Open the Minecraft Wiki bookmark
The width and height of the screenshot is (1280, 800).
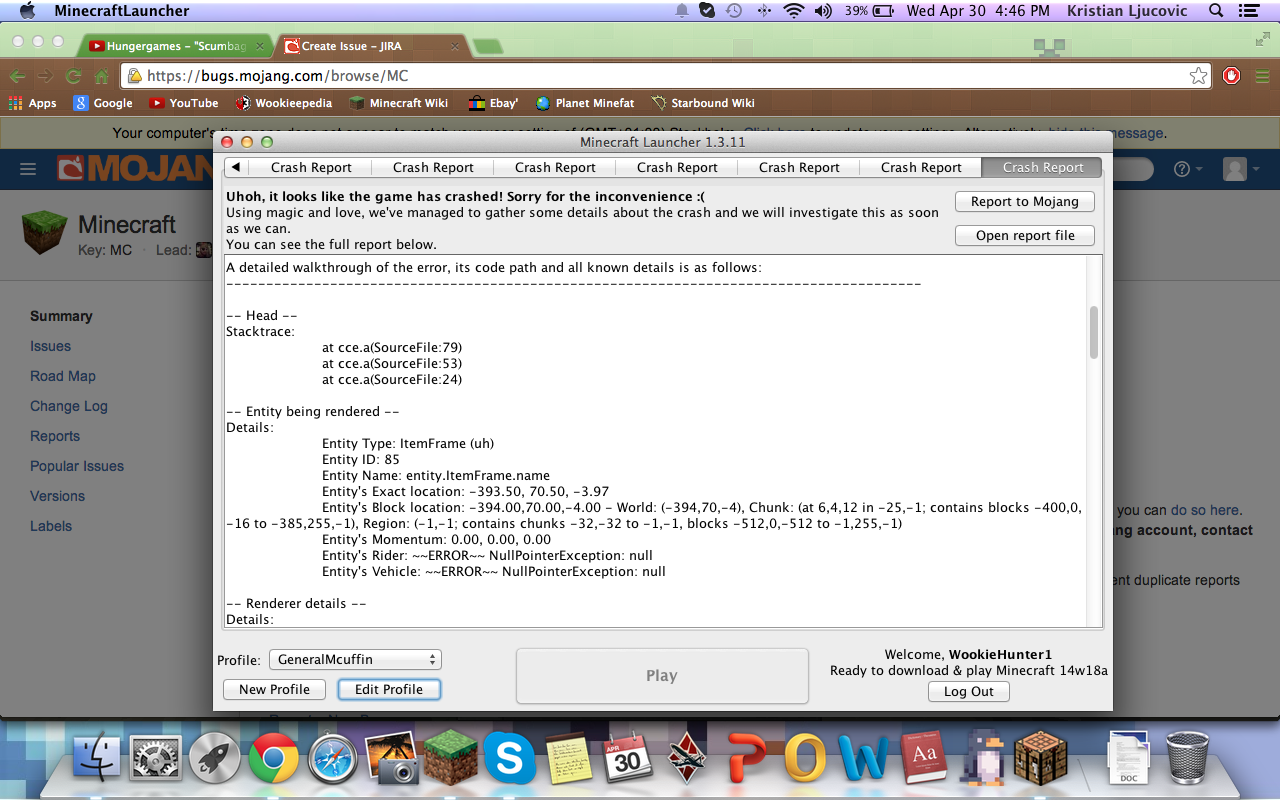click(398, 103)
